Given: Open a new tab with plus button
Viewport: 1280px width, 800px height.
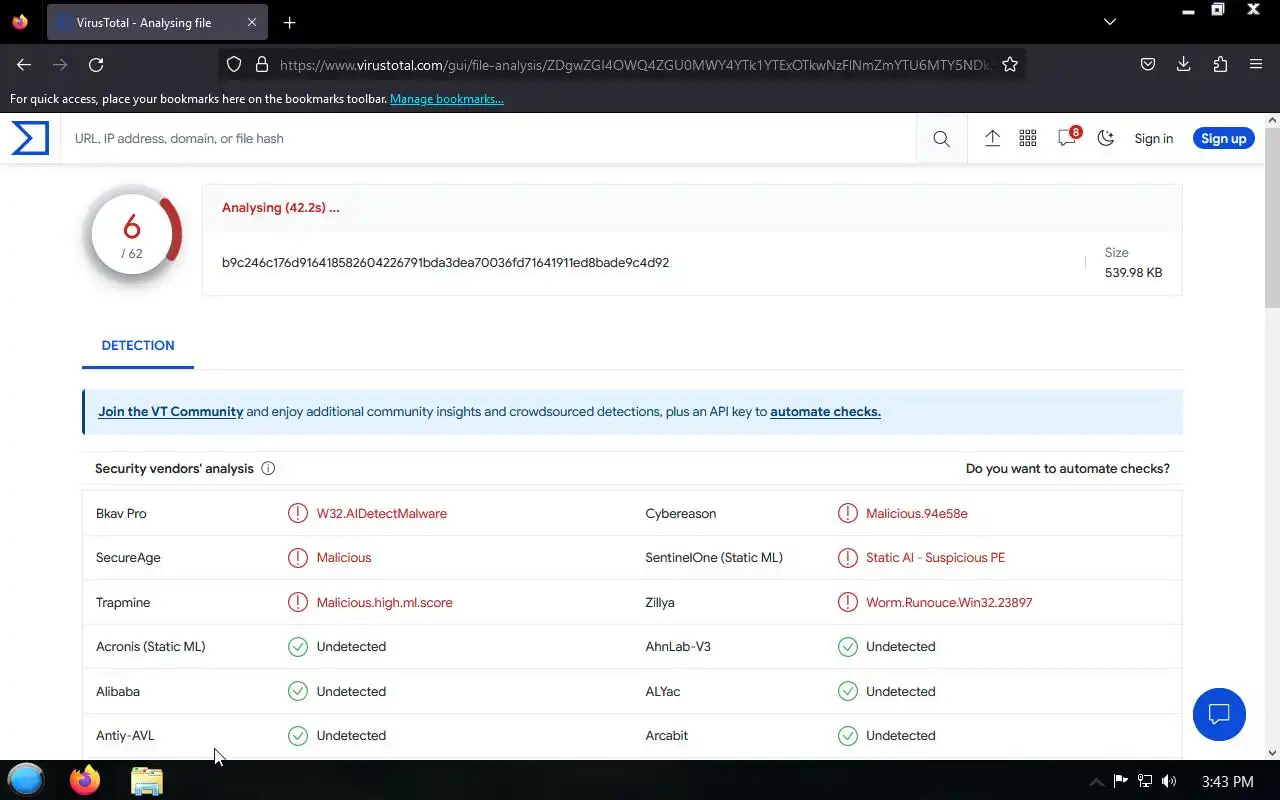Looking at the screenshot, I should (289, 22).
